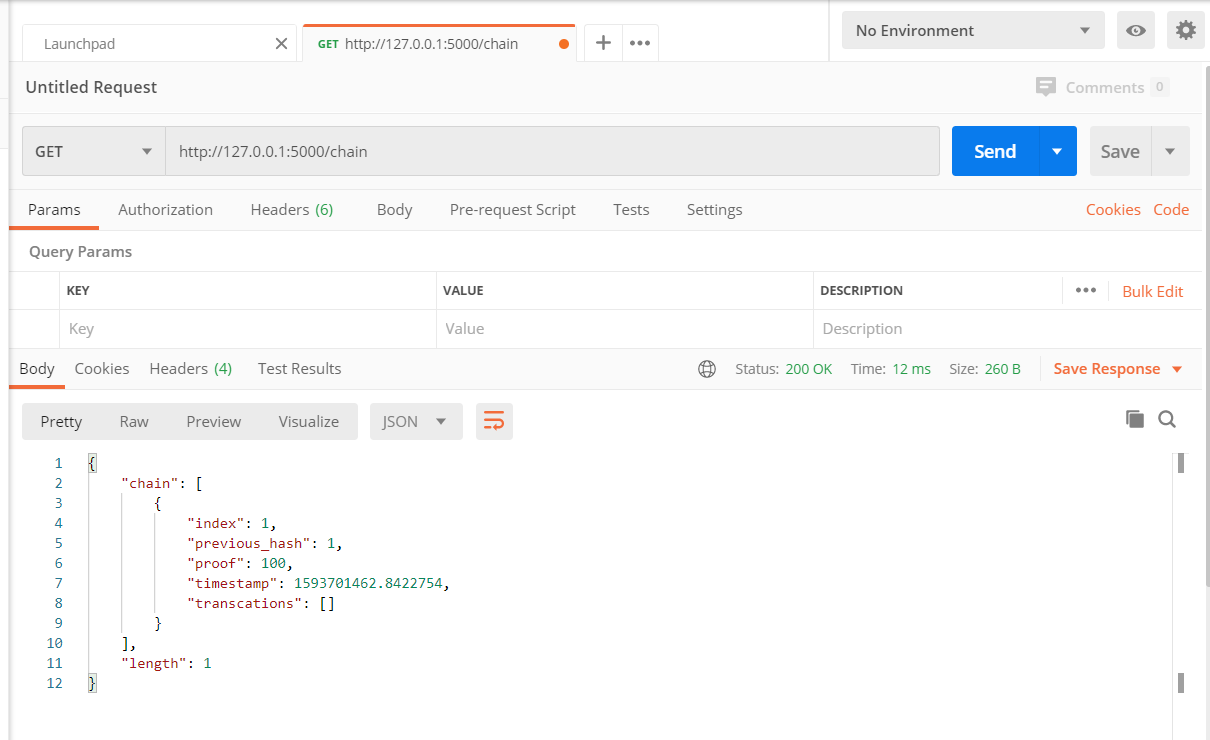The image size is (1210, 740).
Task: Open the Save Response dropdown
Action: point(1118,369)
